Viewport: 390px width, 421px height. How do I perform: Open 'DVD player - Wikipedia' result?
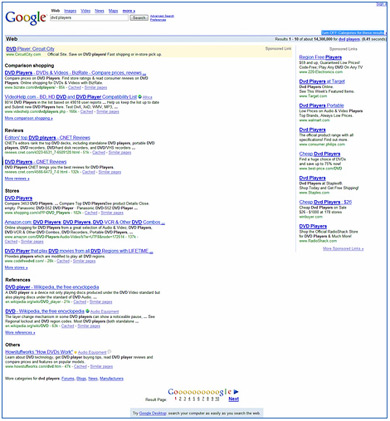tap(52, 287)
